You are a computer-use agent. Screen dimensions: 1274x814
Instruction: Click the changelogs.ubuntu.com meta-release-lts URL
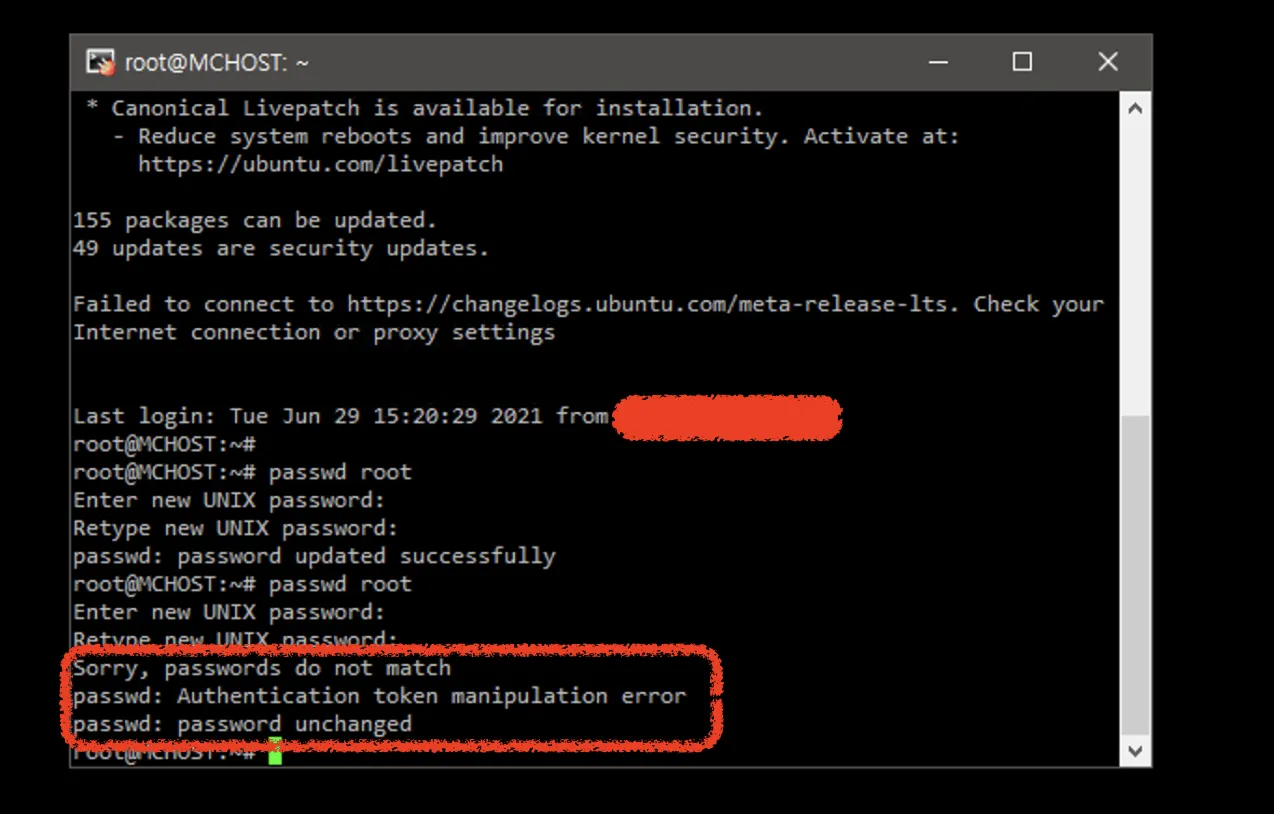tap(647, 304)
